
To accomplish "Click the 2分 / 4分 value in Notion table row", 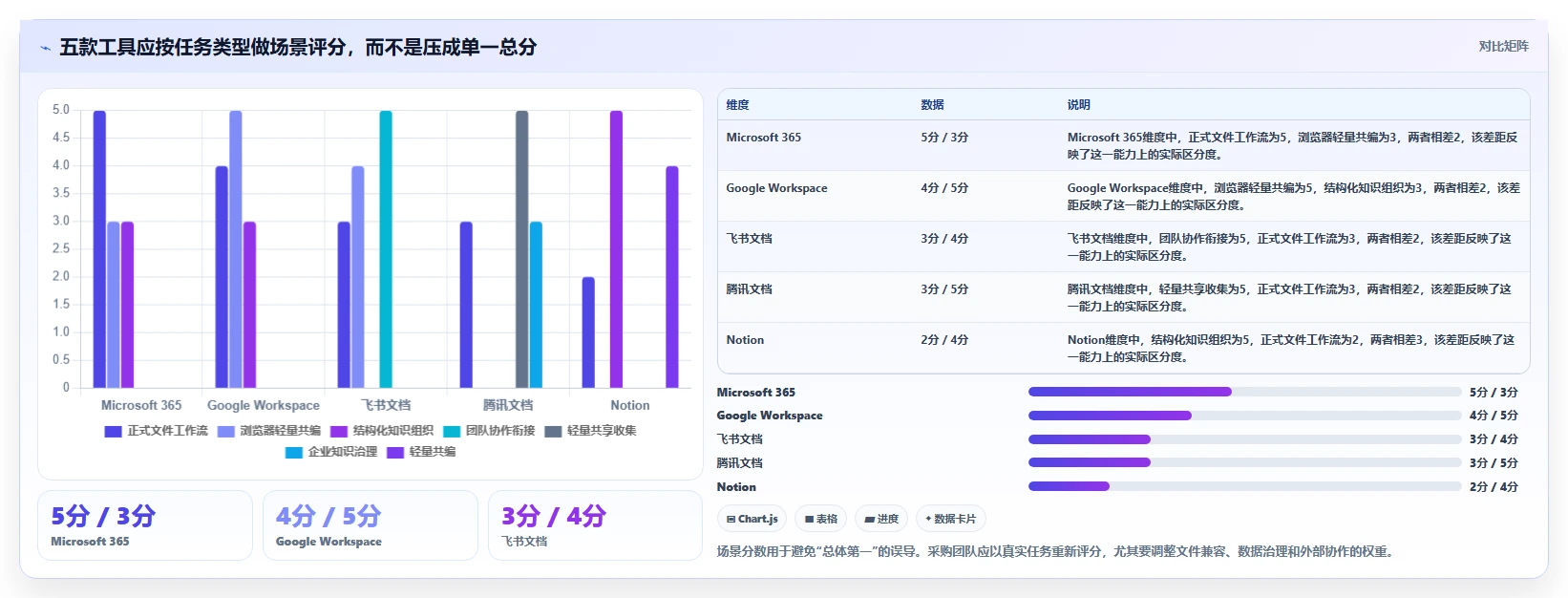I will coord(944,340).
